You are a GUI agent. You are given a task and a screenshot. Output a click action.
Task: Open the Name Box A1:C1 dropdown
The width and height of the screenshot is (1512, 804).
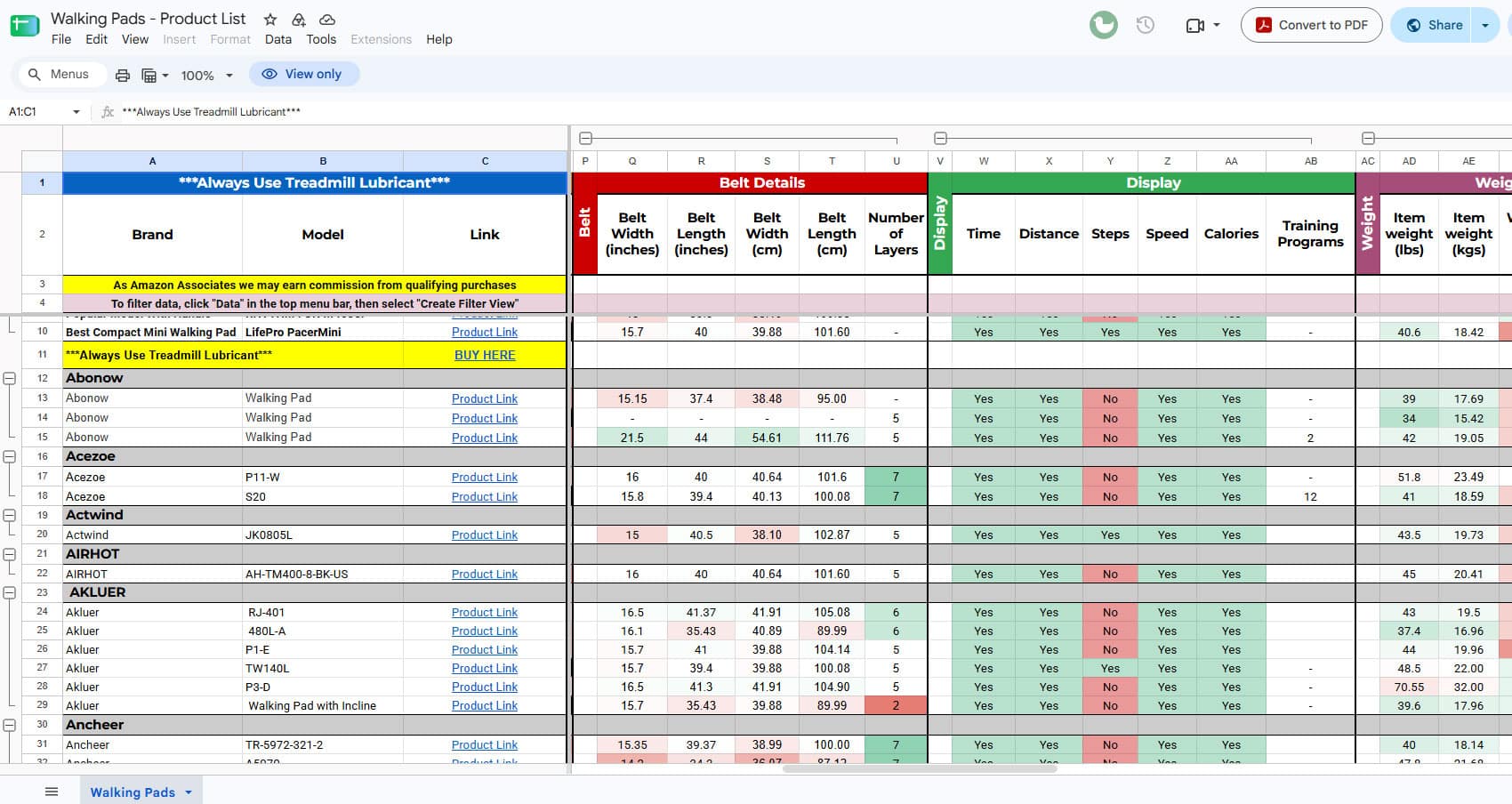click(x=76, y=112)
